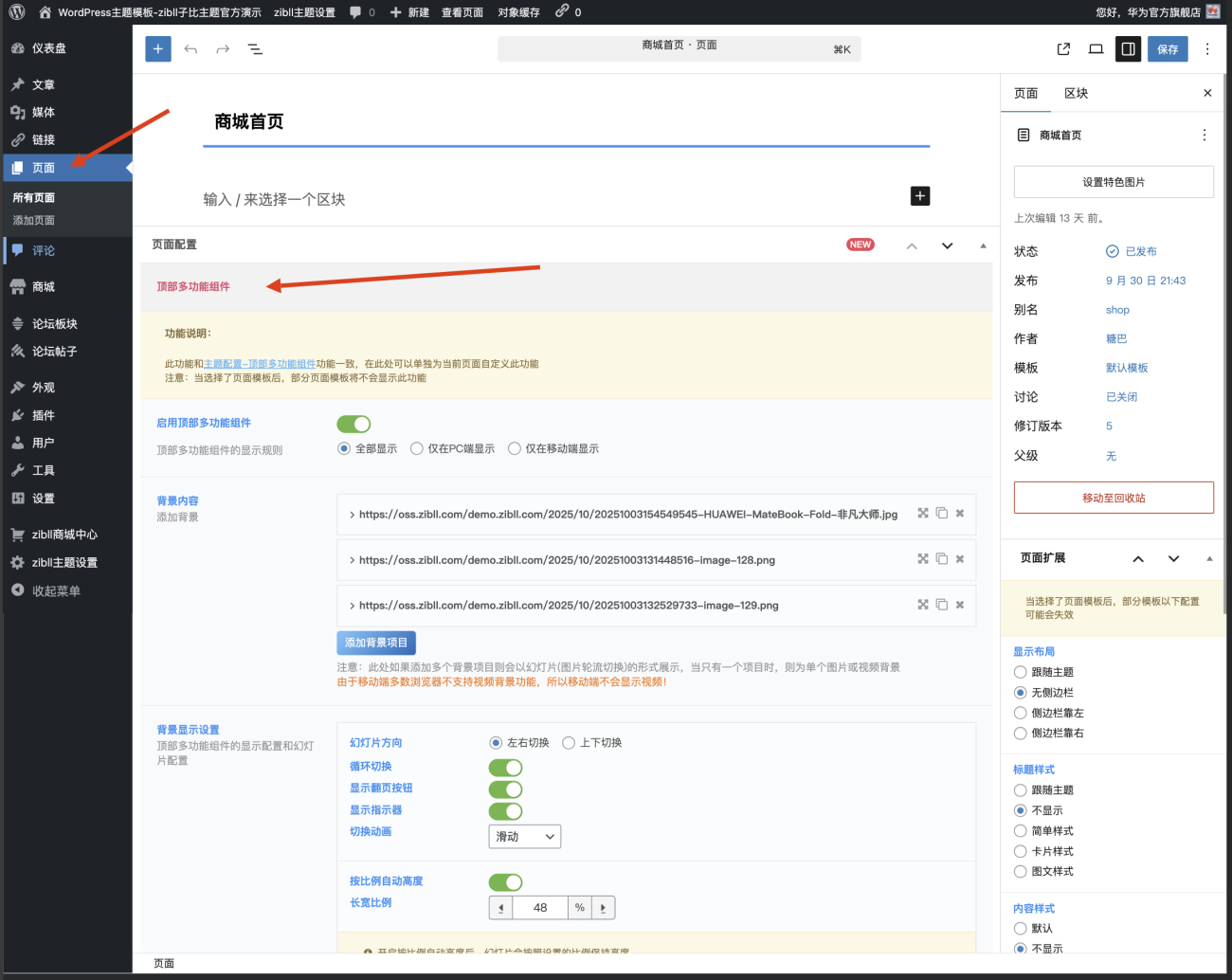Delete the first background image item
The width and height of the screenshot is (1232, 980).
(x=960, y=514)
